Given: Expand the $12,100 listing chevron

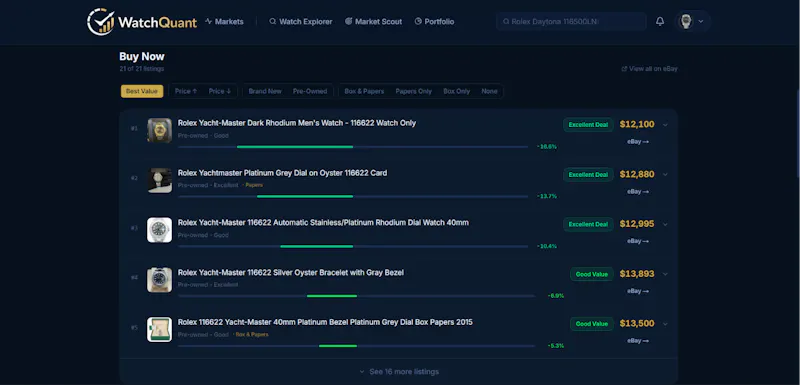Looking at the screenshot, I should (x=665, y=124).
